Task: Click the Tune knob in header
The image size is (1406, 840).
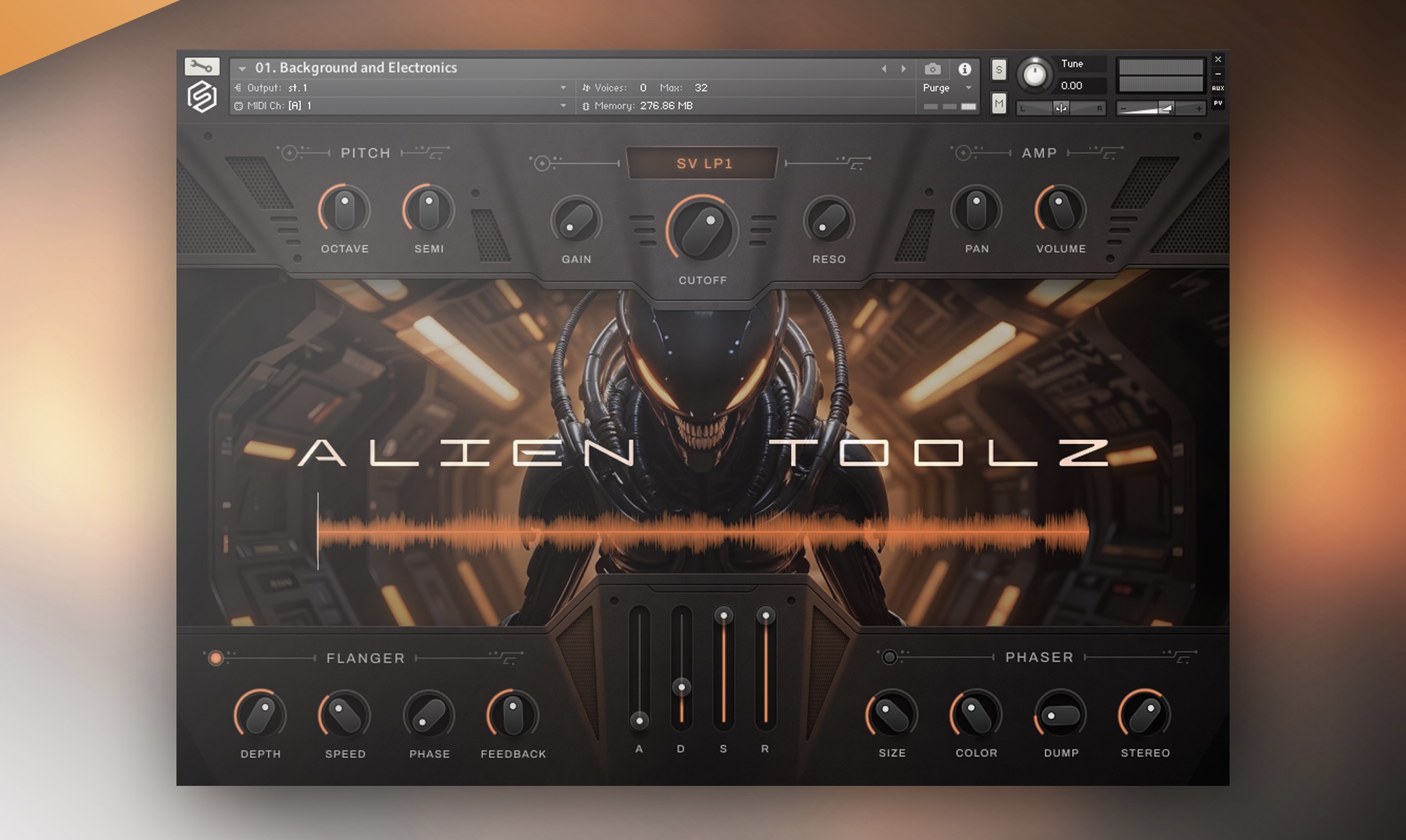Action: coord(1034,74)
